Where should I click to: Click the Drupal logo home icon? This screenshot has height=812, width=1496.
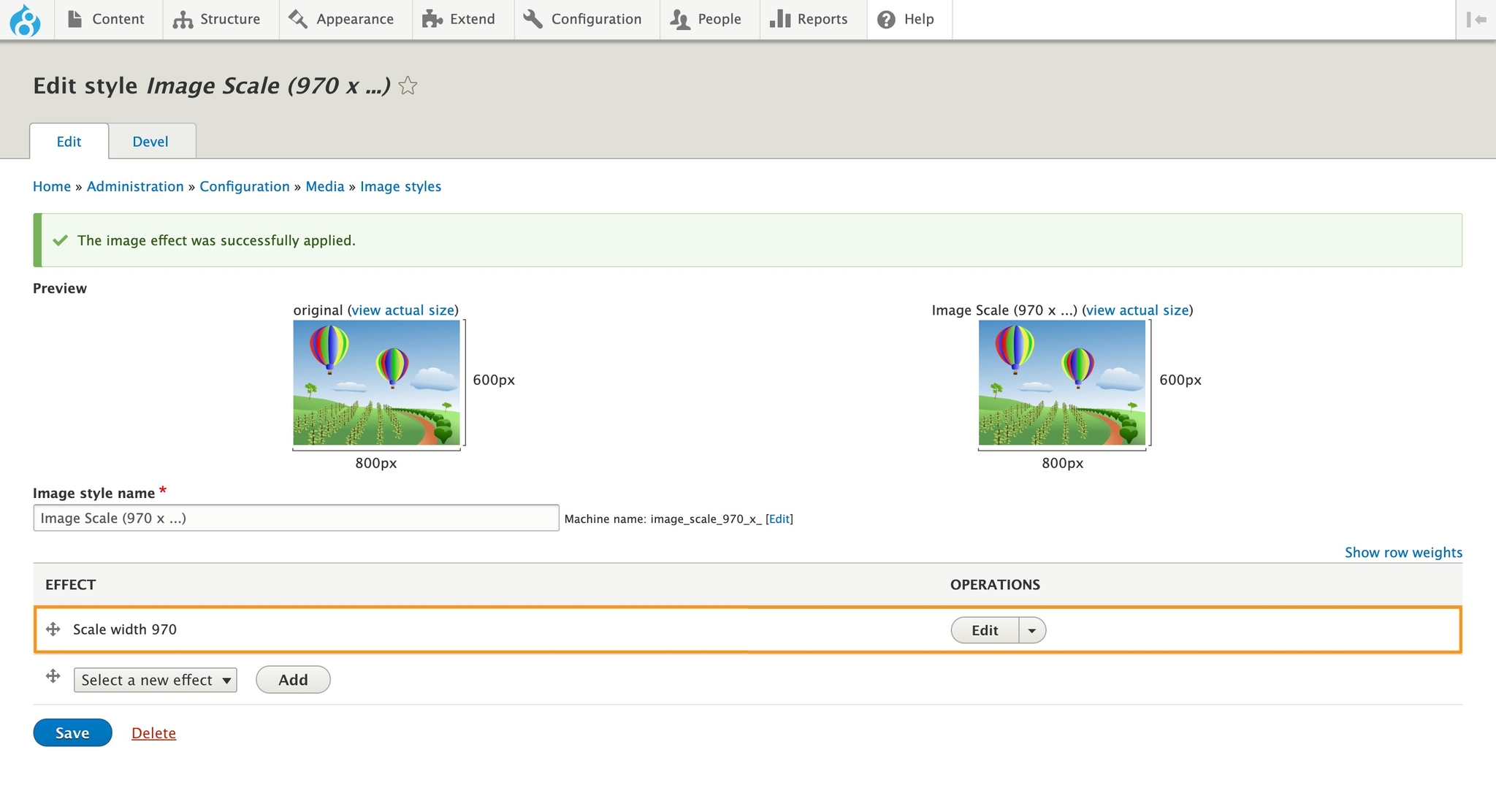[25, 20]
